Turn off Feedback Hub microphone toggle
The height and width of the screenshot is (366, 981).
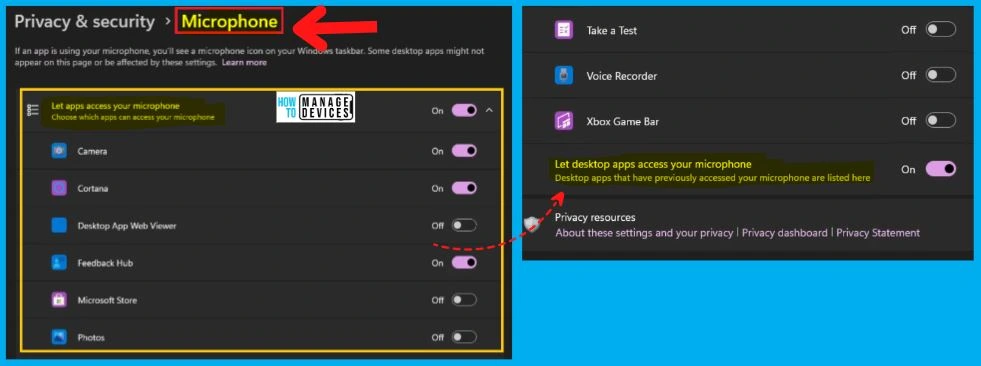click(x=464, y=263)
